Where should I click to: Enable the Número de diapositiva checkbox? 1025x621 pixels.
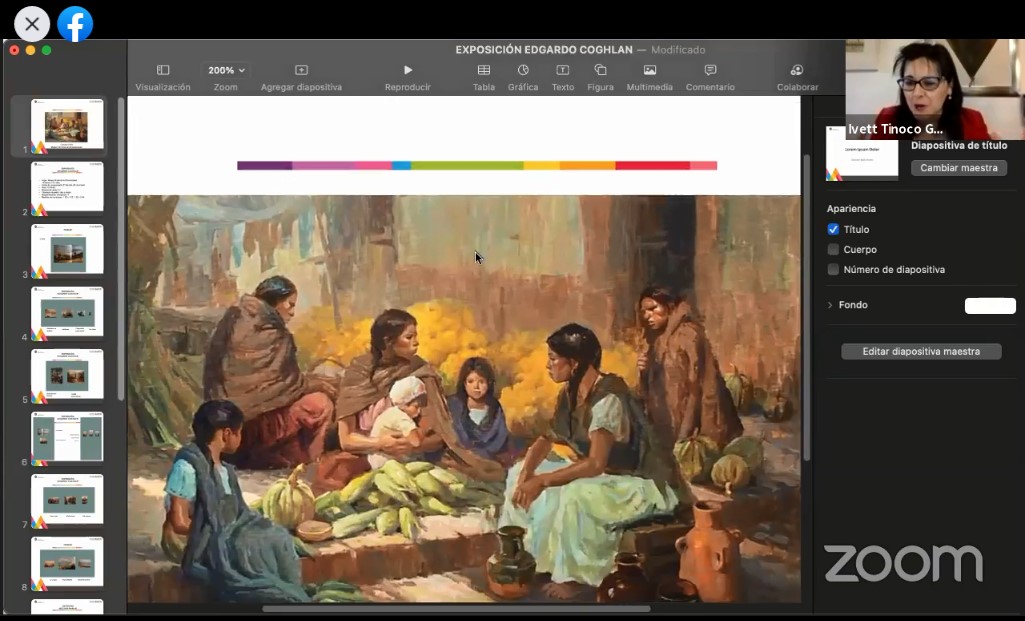pyautogui.click(x=833, y=269)
